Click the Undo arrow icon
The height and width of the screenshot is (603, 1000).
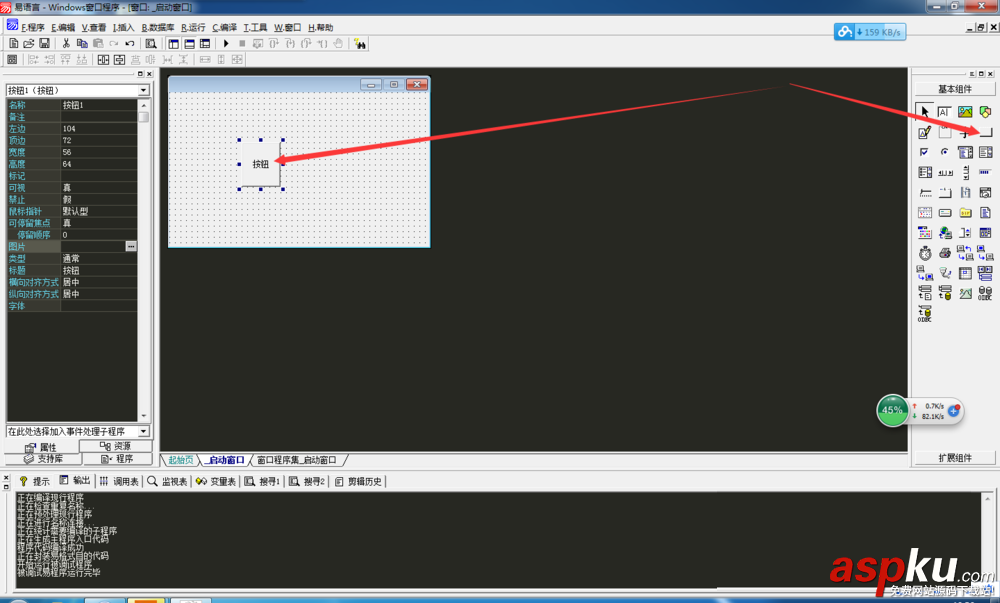(129, 43)
